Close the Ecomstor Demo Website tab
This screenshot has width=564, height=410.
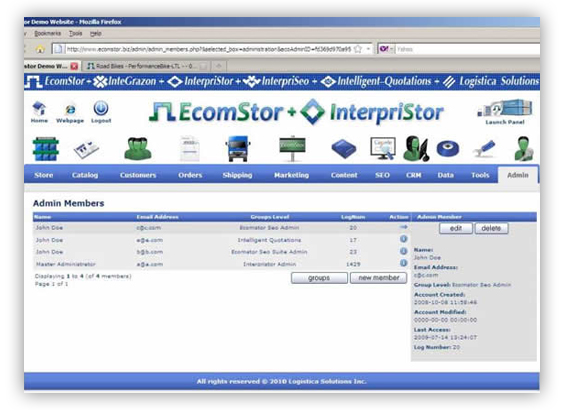74,66
